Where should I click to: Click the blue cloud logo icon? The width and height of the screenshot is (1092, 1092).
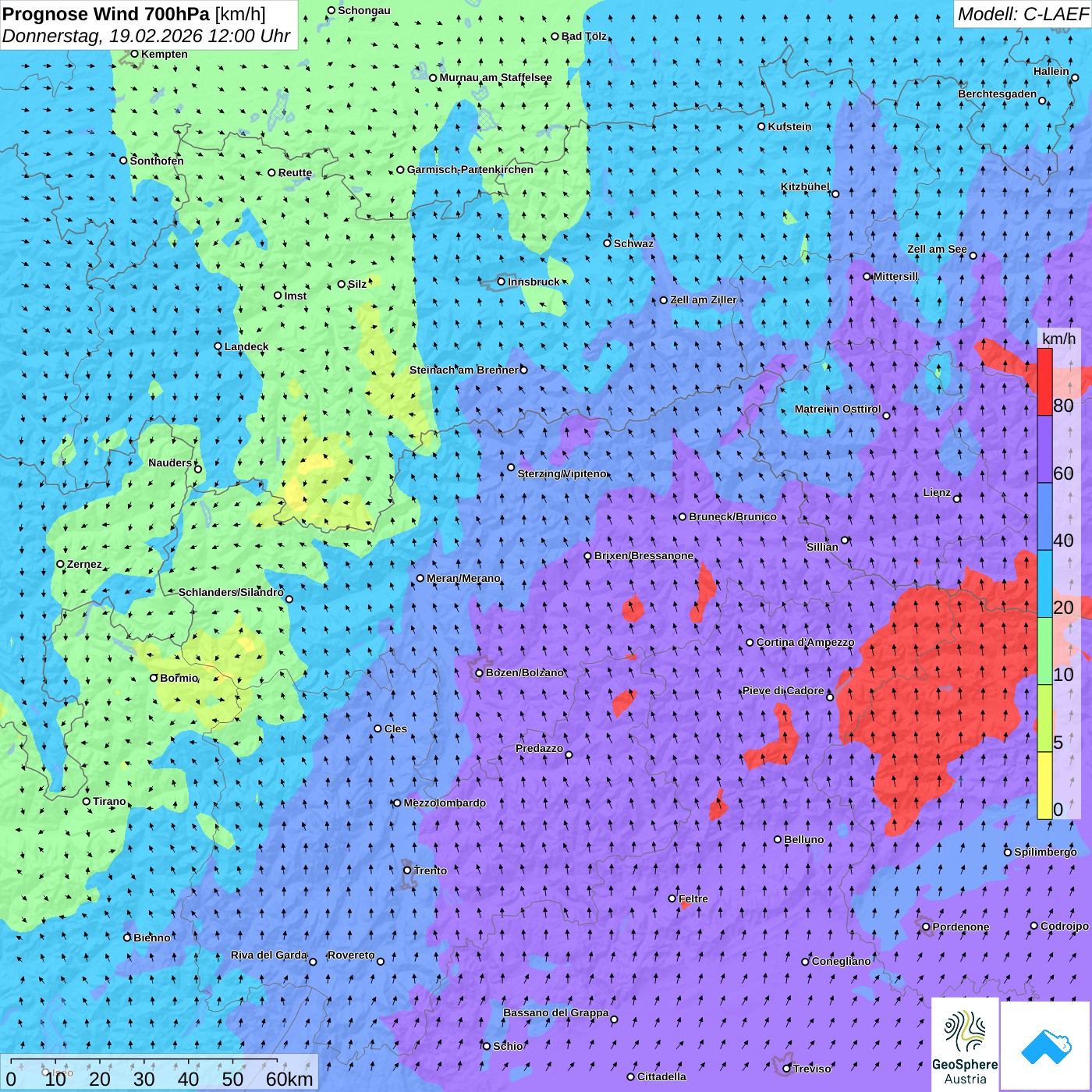[1046, 1046]
